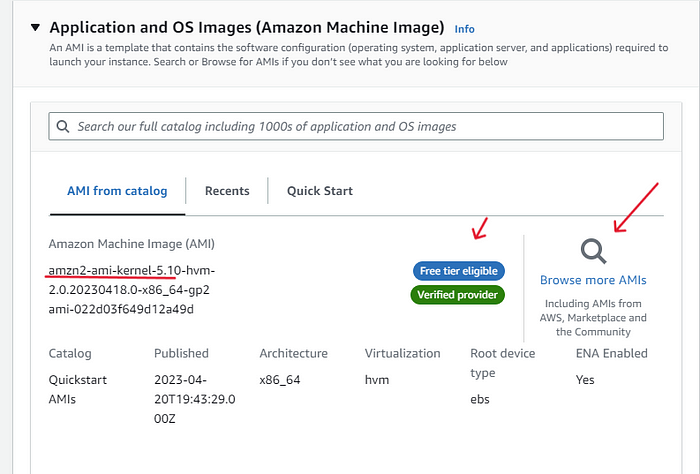700x474 pixels.
Task: Click the Architecture column header
Action: point(293,353)
